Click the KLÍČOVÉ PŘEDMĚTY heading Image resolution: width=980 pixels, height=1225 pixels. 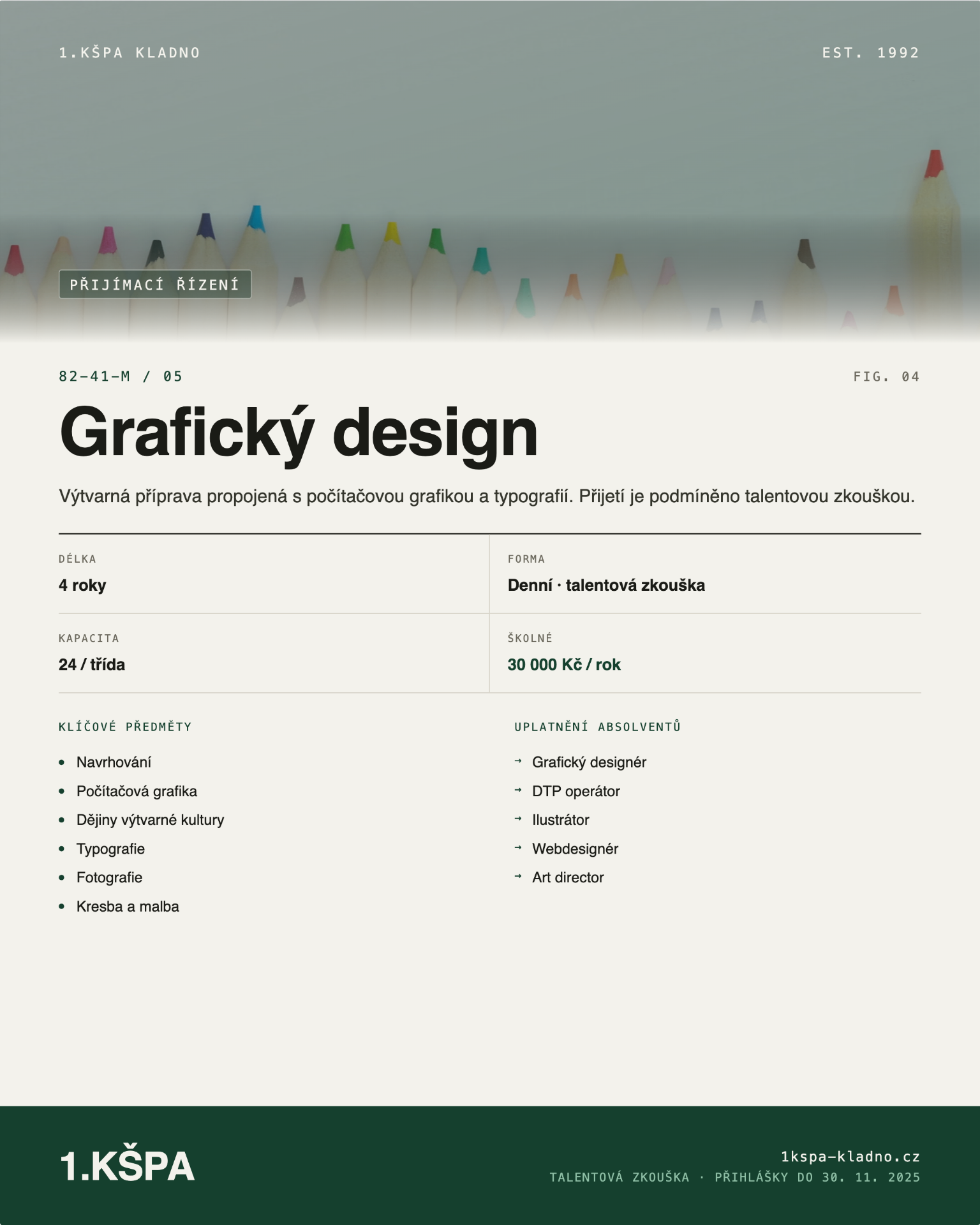pyautogui.click(x=125, y=727)
